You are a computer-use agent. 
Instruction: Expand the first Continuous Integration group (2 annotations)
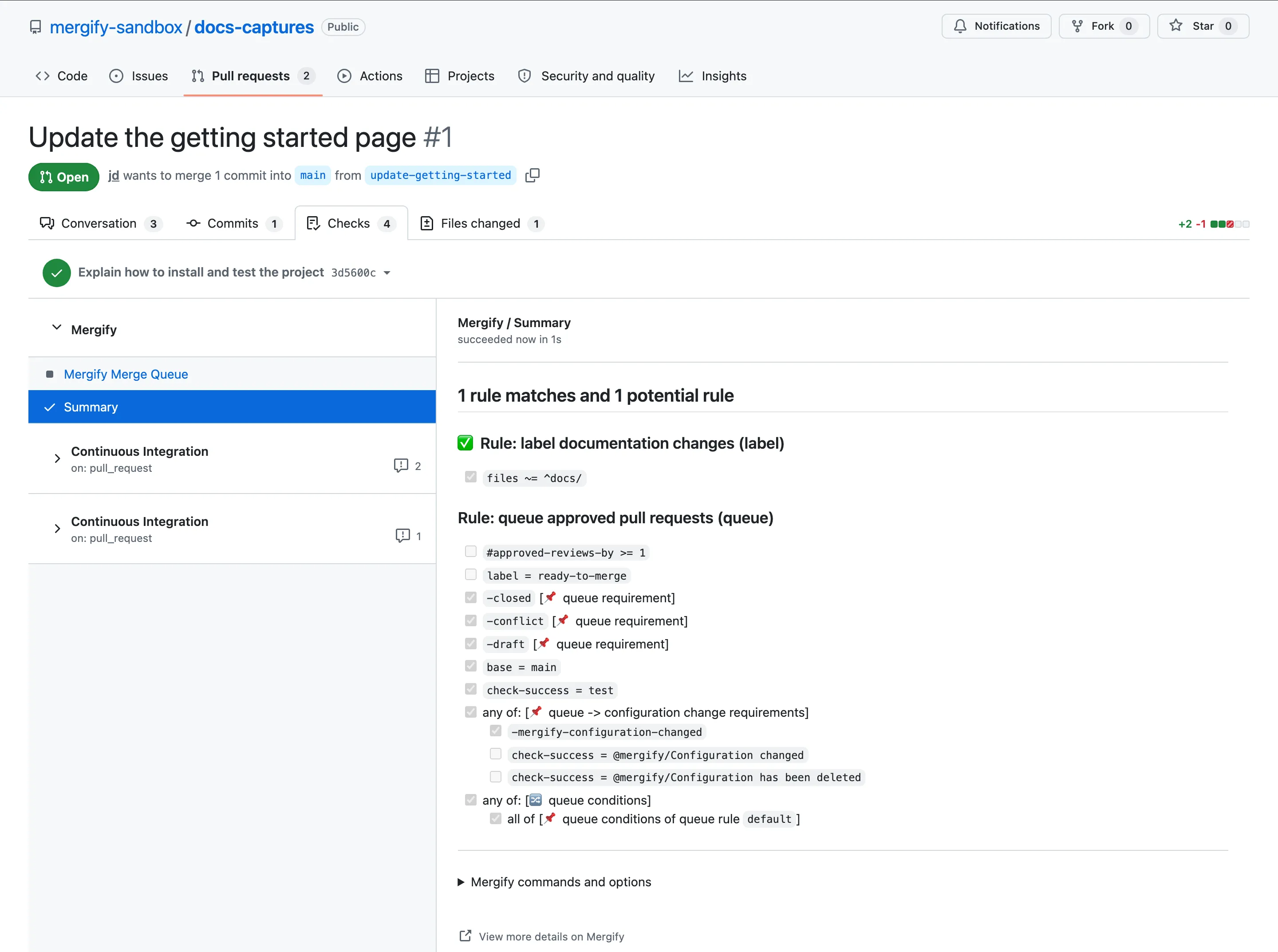[x=57, y=459]
